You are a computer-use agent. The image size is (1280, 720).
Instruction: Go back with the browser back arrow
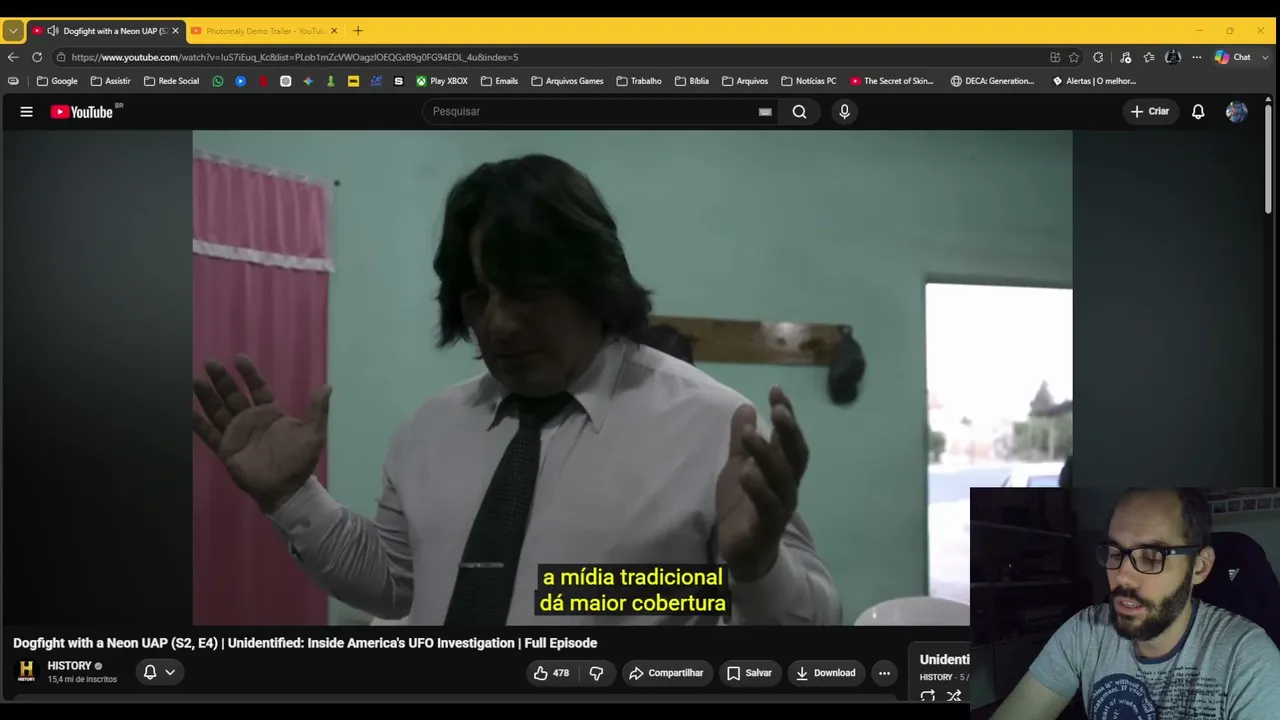13,57
